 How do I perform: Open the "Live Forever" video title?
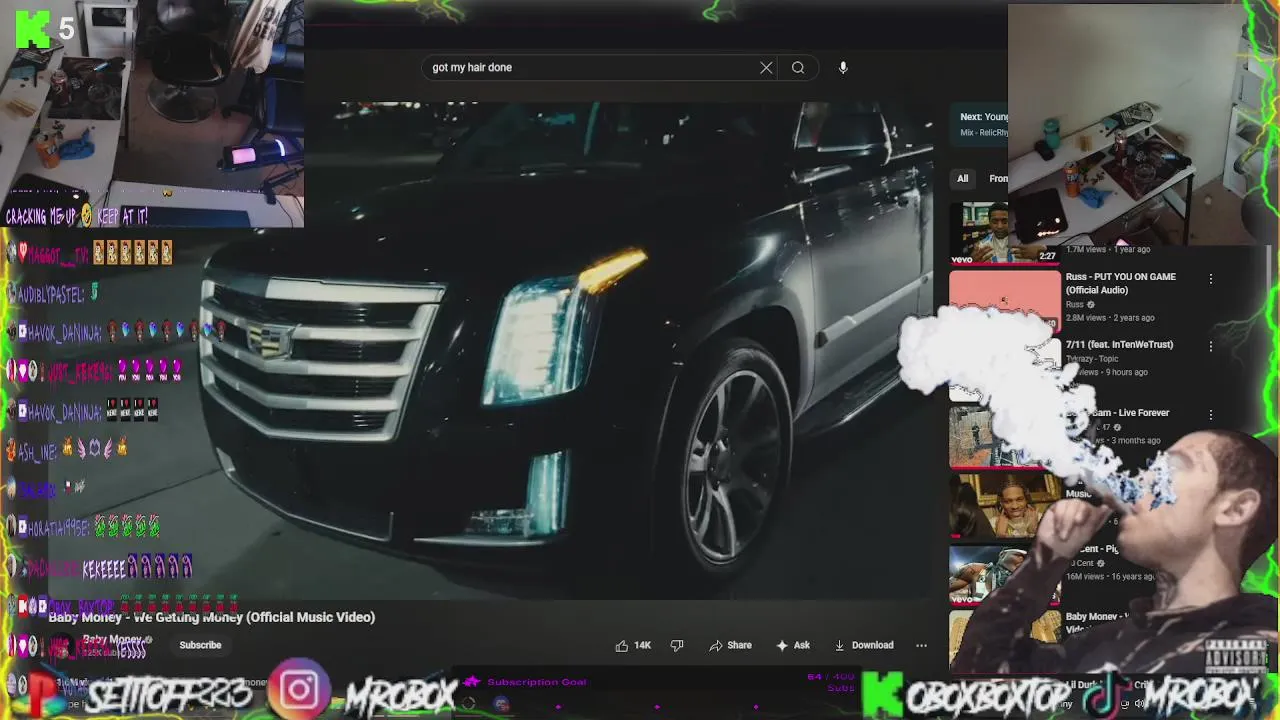point(1120,412)
